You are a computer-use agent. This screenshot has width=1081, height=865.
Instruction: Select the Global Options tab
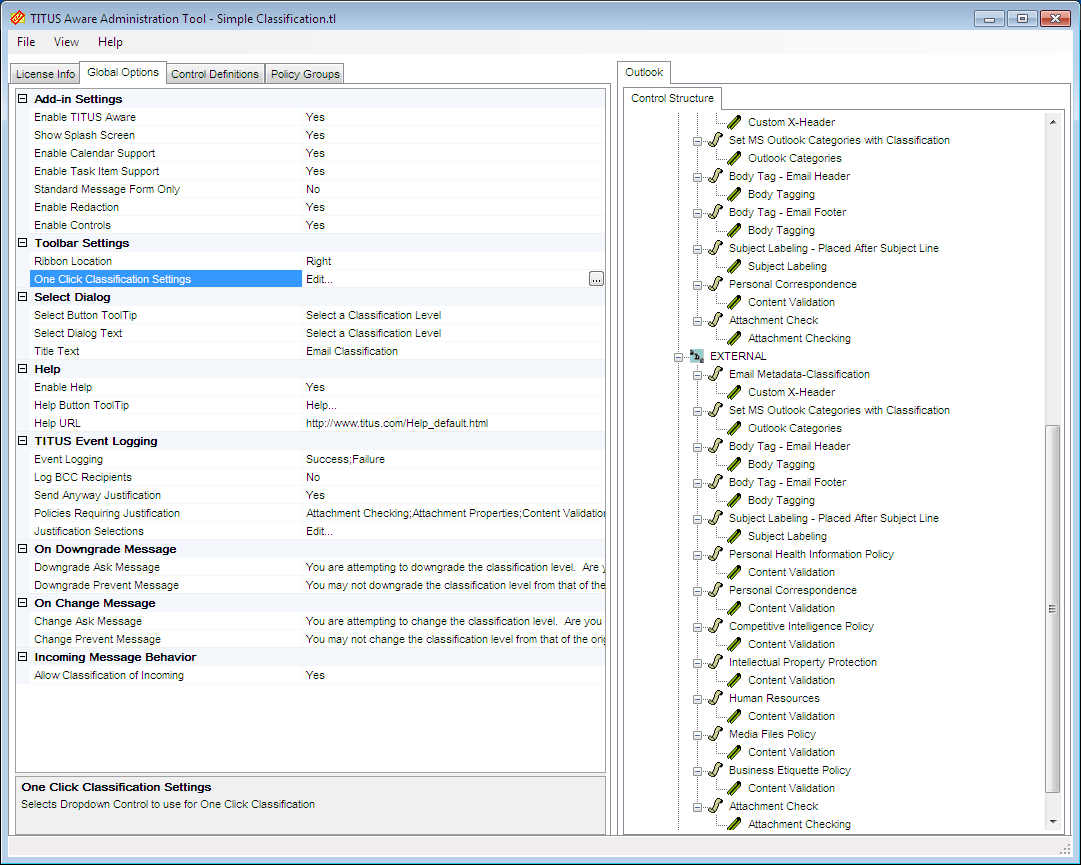click(123, 72)
